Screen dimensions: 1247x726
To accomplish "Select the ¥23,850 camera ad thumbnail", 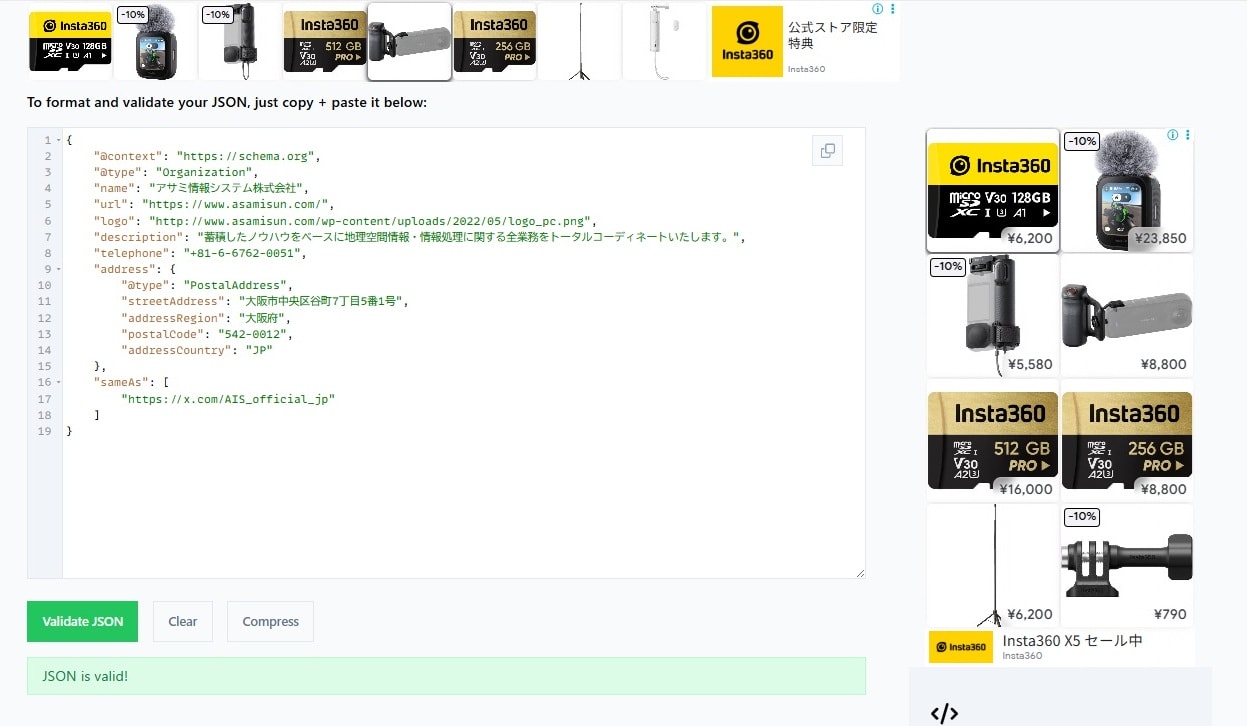I will point(1127,190).
